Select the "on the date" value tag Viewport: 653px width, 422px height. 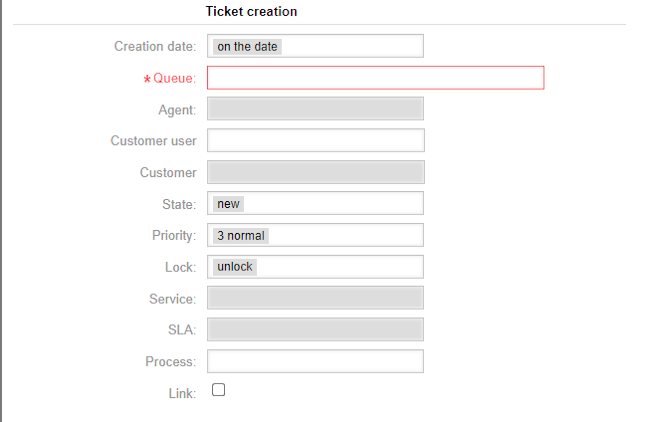point(247,46)
